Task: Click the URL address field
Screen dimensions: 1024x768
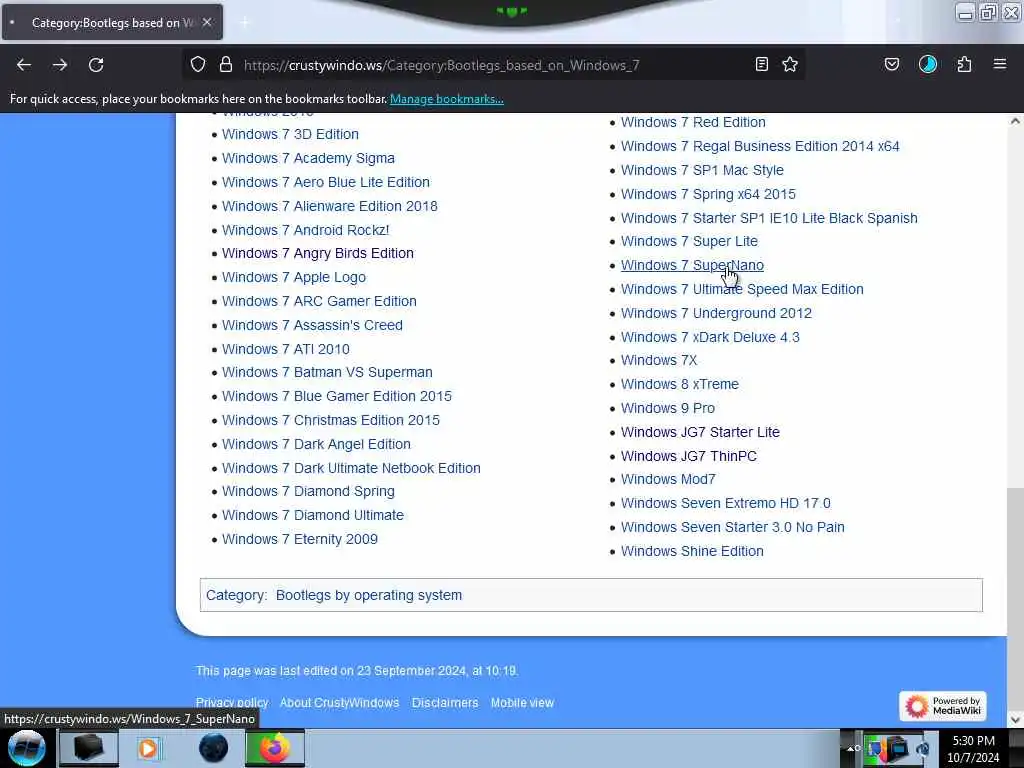Action: 495,65
